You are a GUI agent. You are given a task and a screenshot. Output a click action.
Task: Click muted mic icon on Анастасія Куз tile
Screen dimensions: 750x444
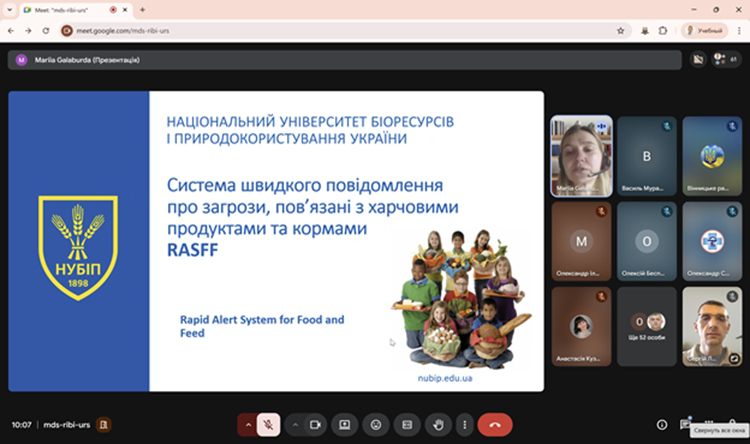point(601,297)
